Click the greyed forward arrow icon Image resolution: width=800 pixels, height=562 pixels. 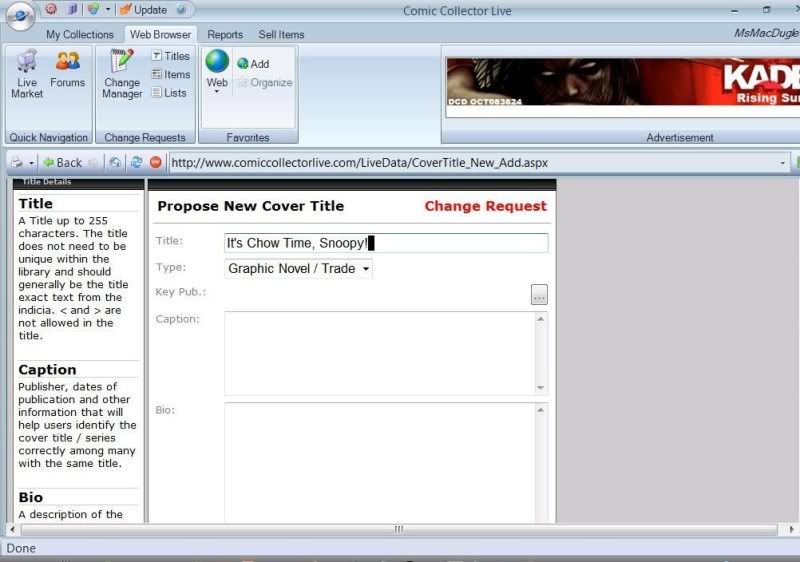[x=93, y=163]
